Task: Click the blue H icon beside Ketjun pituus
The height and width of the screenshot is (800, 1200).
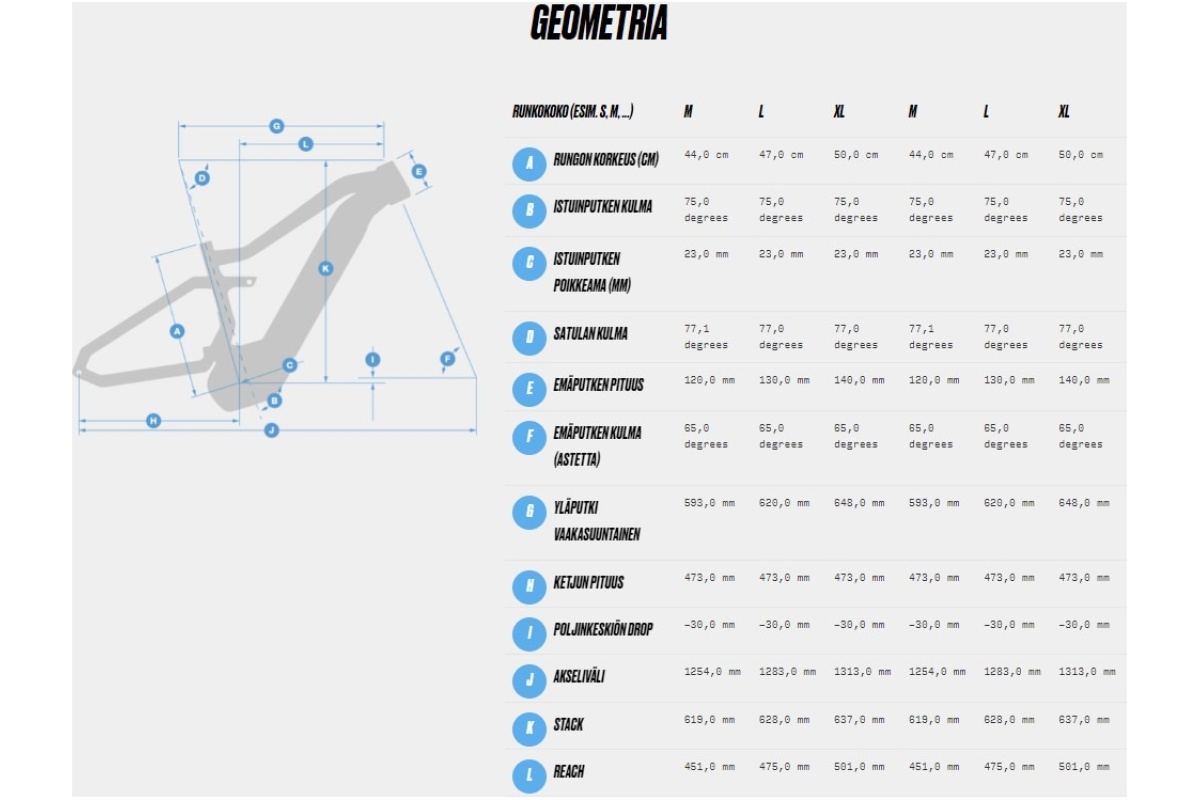Action: click(x=529, y=585)
